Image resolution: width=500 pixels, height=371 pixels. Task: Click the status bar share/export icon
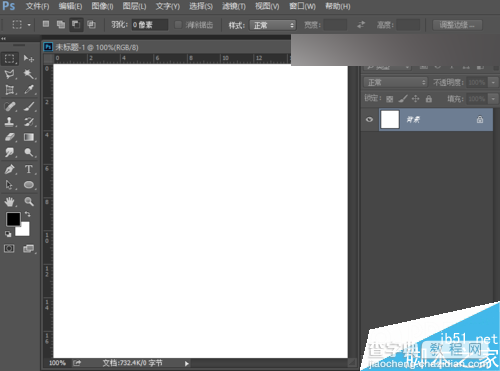[77, 363]
